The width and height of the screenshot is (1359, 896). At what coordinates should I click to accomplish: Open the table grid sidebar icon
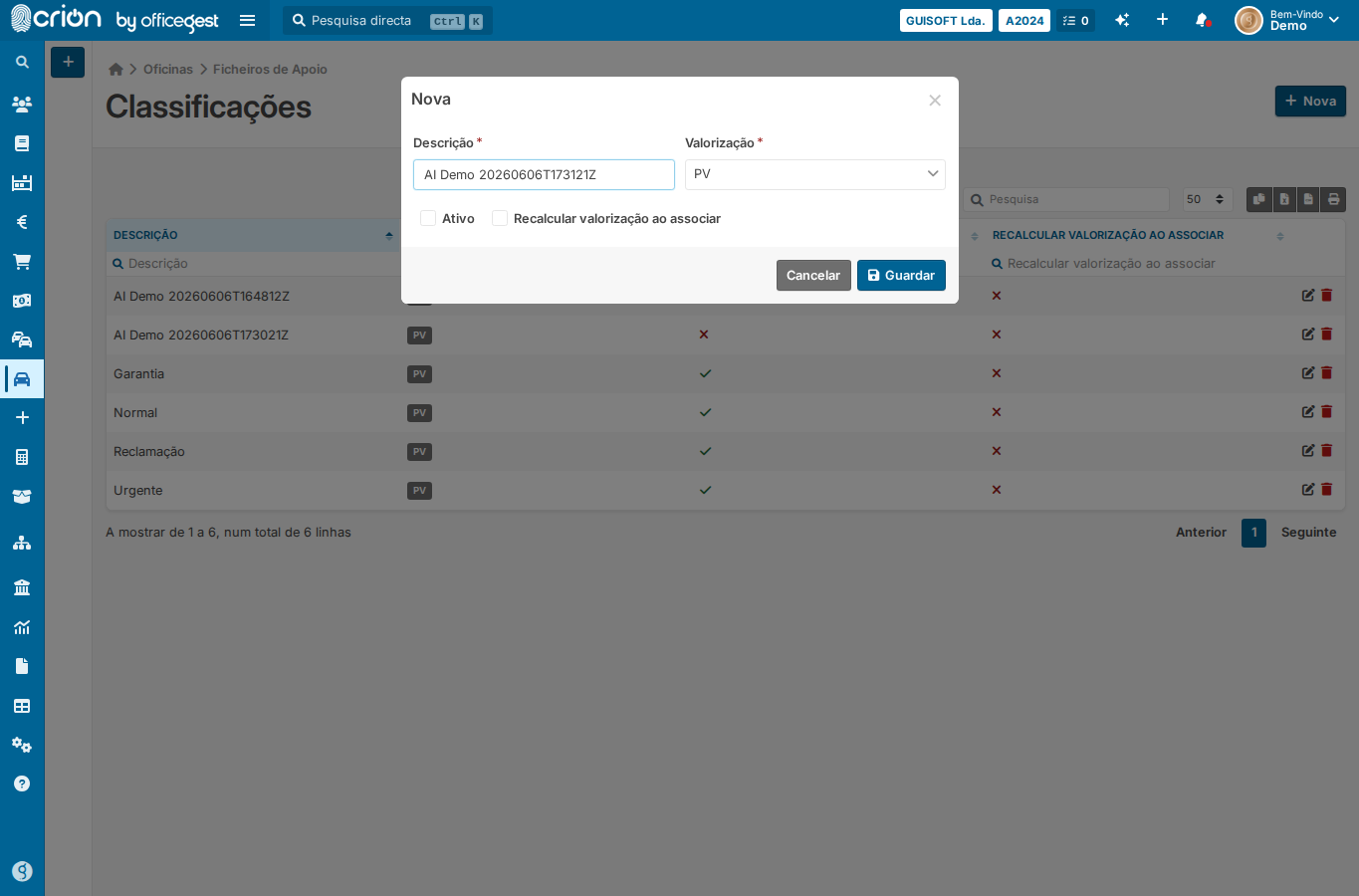point(22,706)
